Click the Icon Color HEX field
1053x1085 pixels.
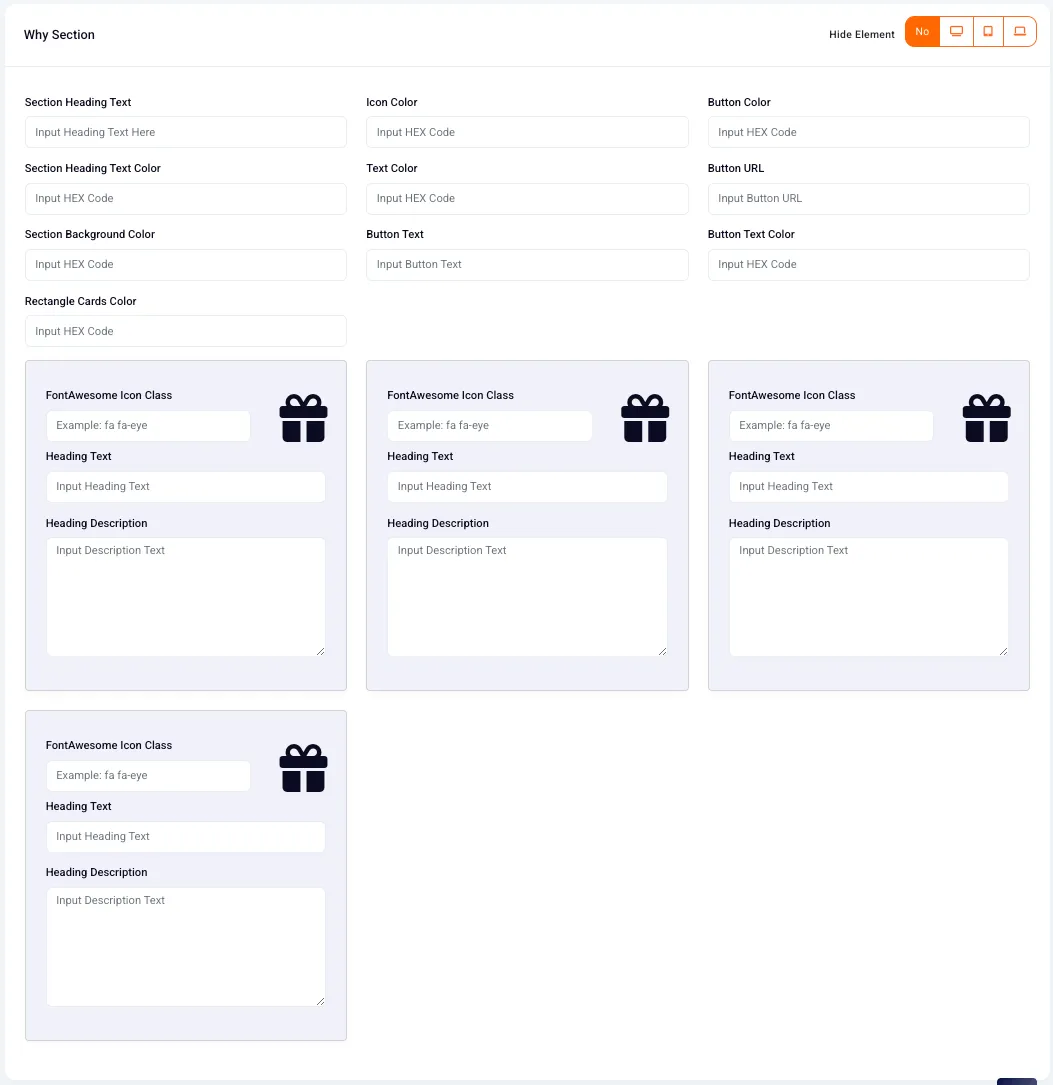527,132
